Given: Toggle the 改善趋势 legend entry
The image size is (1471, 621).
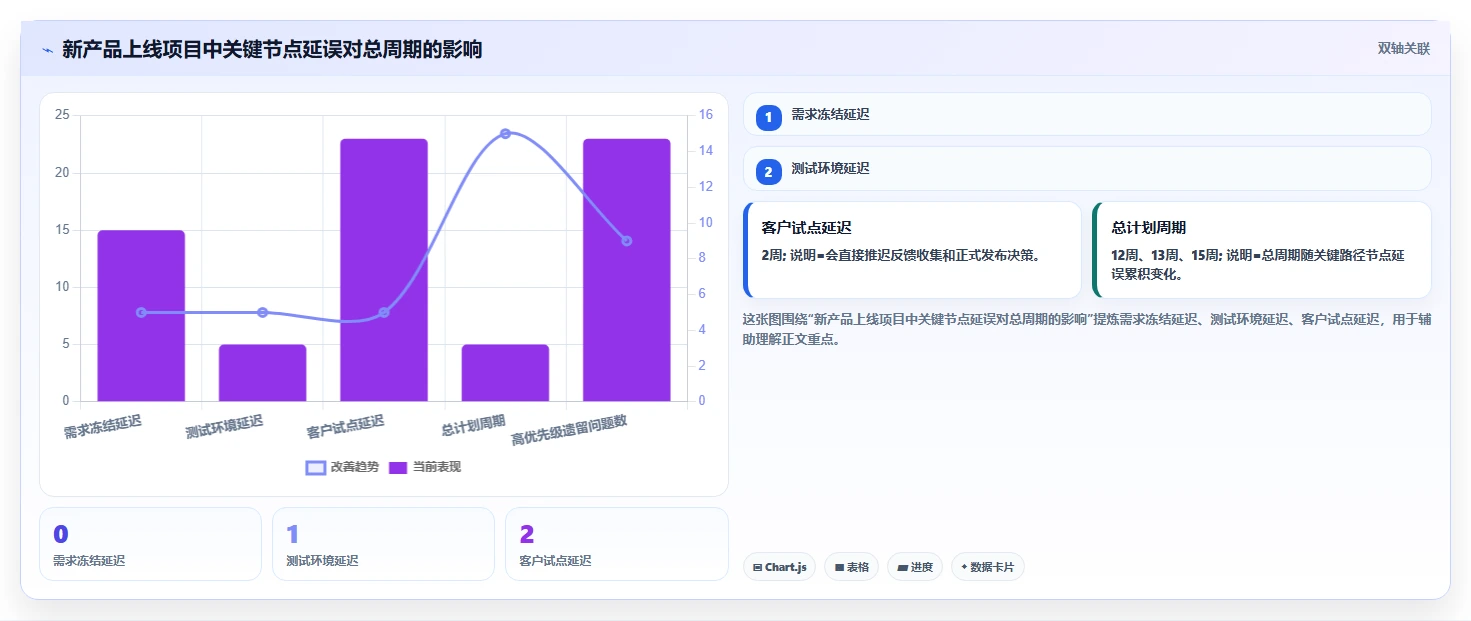Looking at the screenshot, I should click(x=342, y=467).
